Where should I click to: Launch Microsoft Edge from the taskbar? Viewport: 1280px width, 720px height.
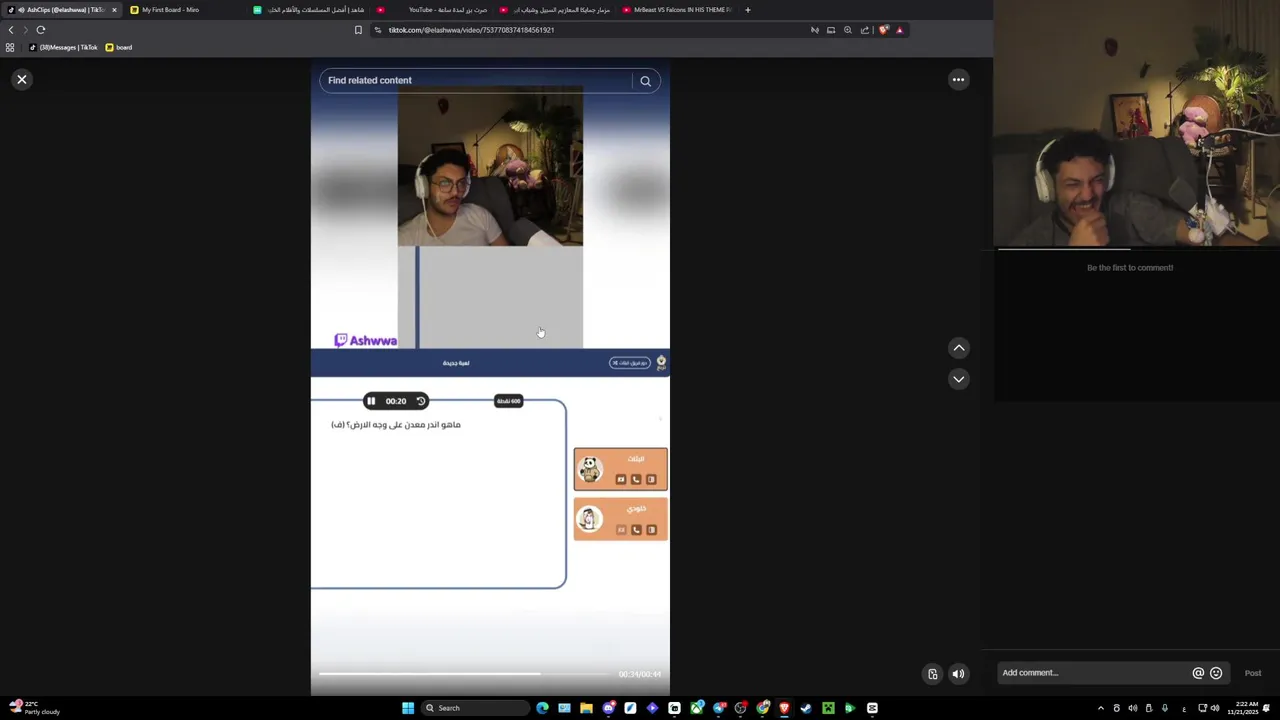click(x=543, y=708)
